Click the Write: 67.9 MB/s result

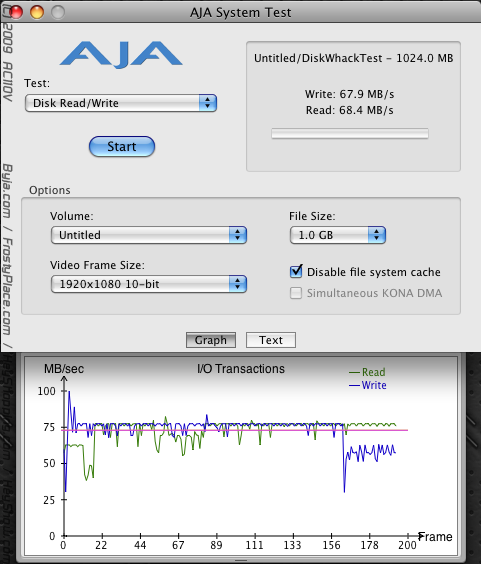click(x=350, y=94)
